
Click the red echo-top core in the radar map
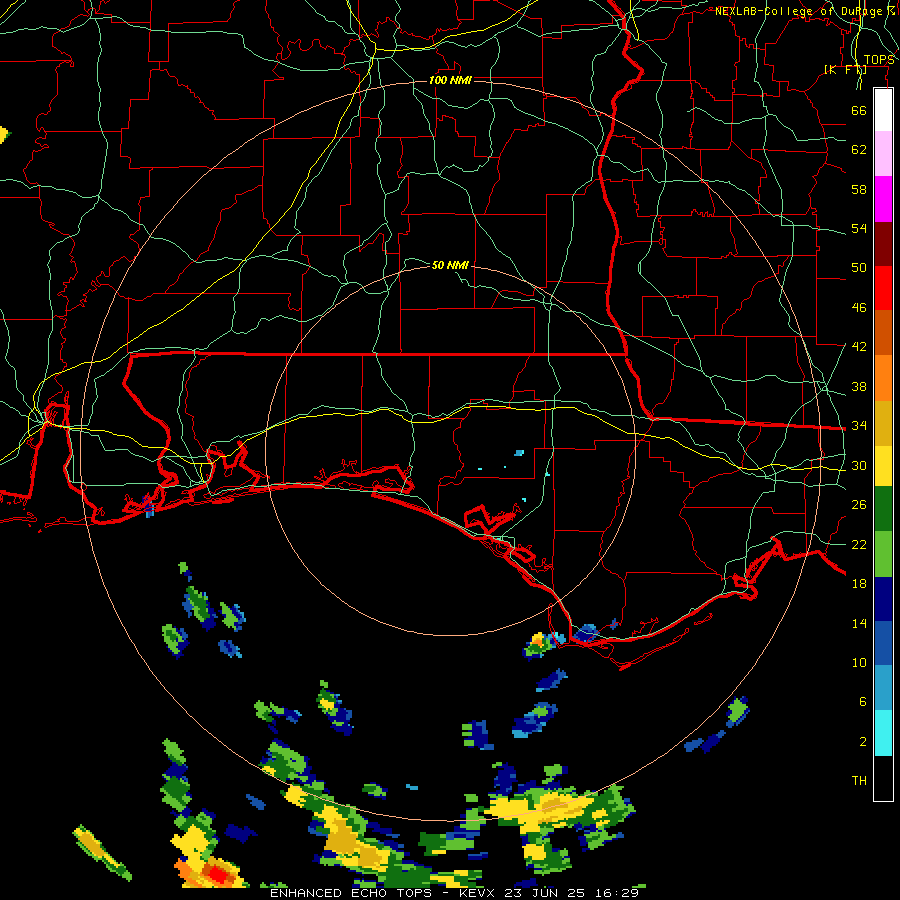pyautogui.click(x=218, y=874)
